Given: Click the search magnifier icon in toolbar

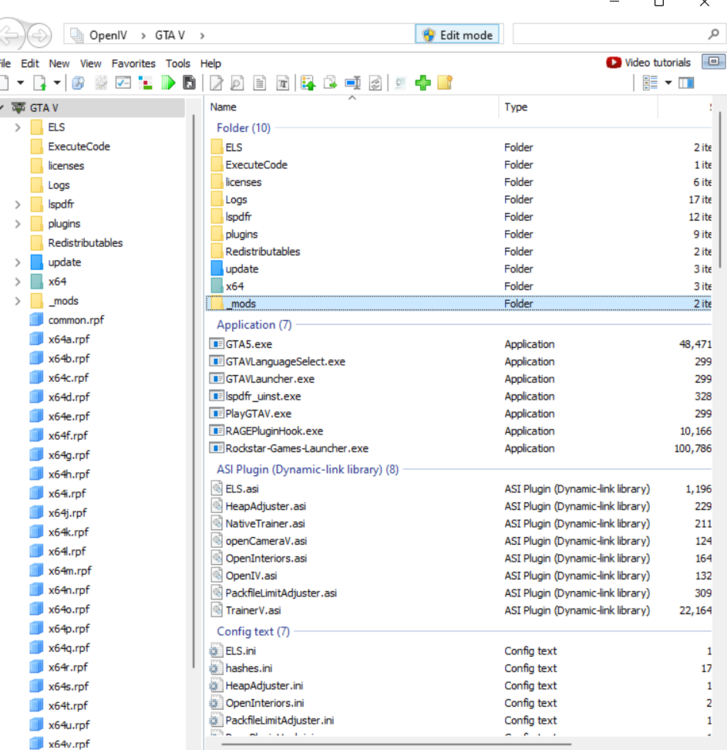Looking at the screenshot, I should 78,83.
